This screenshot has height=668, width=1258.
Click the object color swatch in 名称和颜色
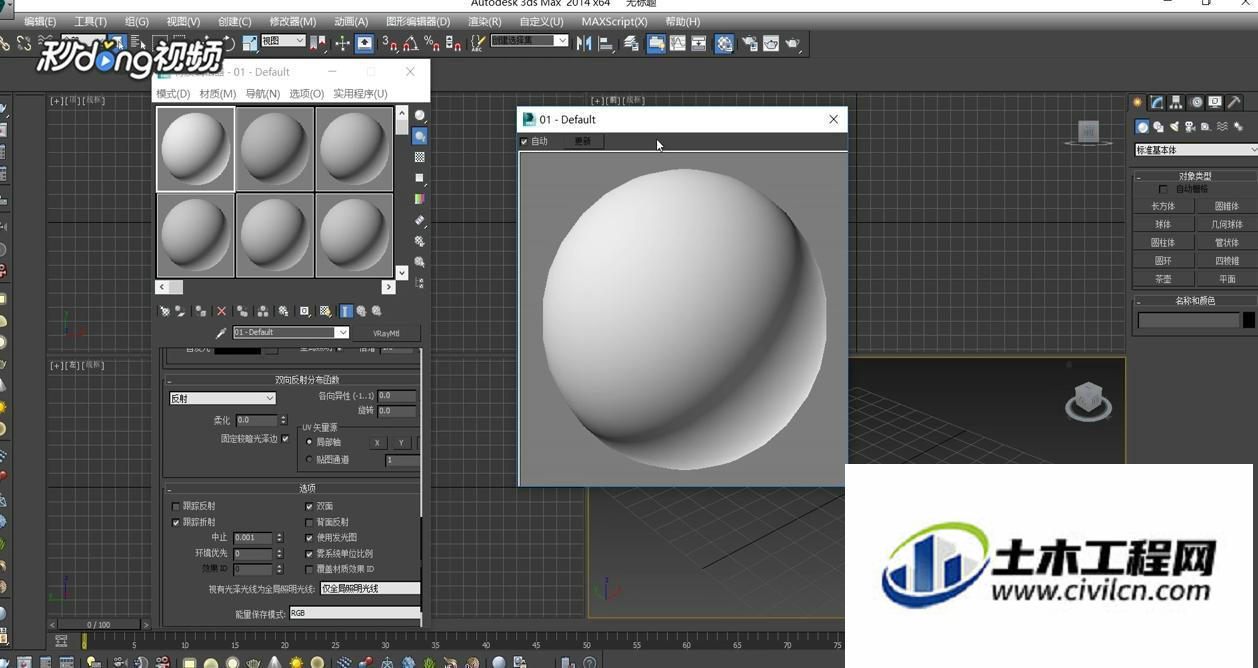pyautogui.click(x=1249, y=321)
